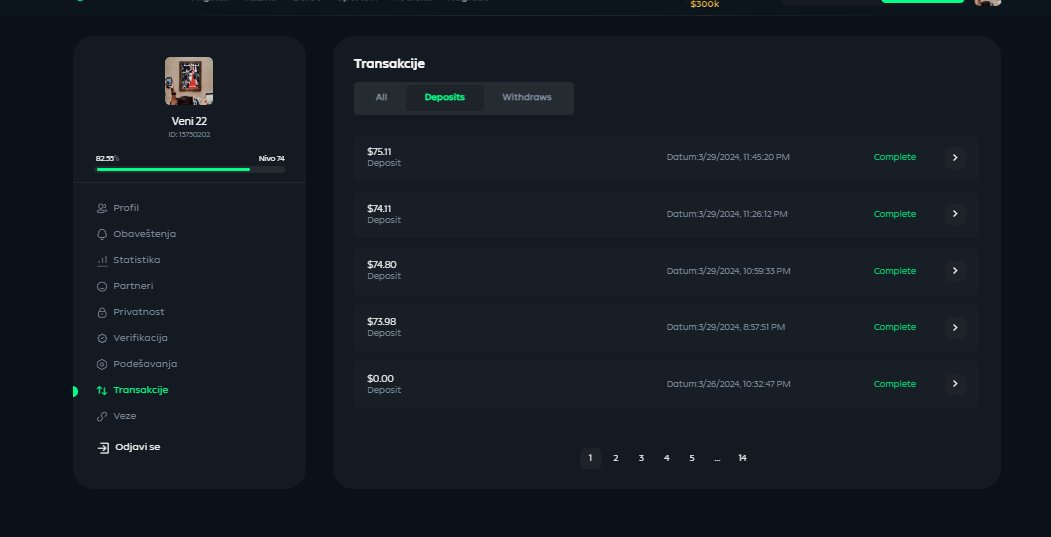This screenshot has height=537, width=1051.
Task: Switch to the Withdraws tab
Action: tap(527, 98)
